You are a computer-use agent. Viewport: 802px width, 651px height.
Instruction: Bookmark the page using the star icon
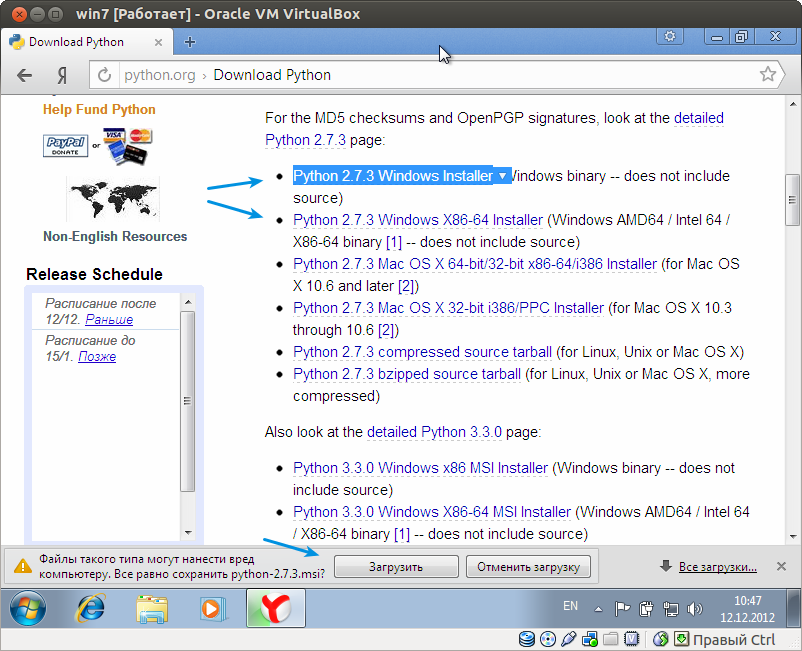[x=768, y=75]
